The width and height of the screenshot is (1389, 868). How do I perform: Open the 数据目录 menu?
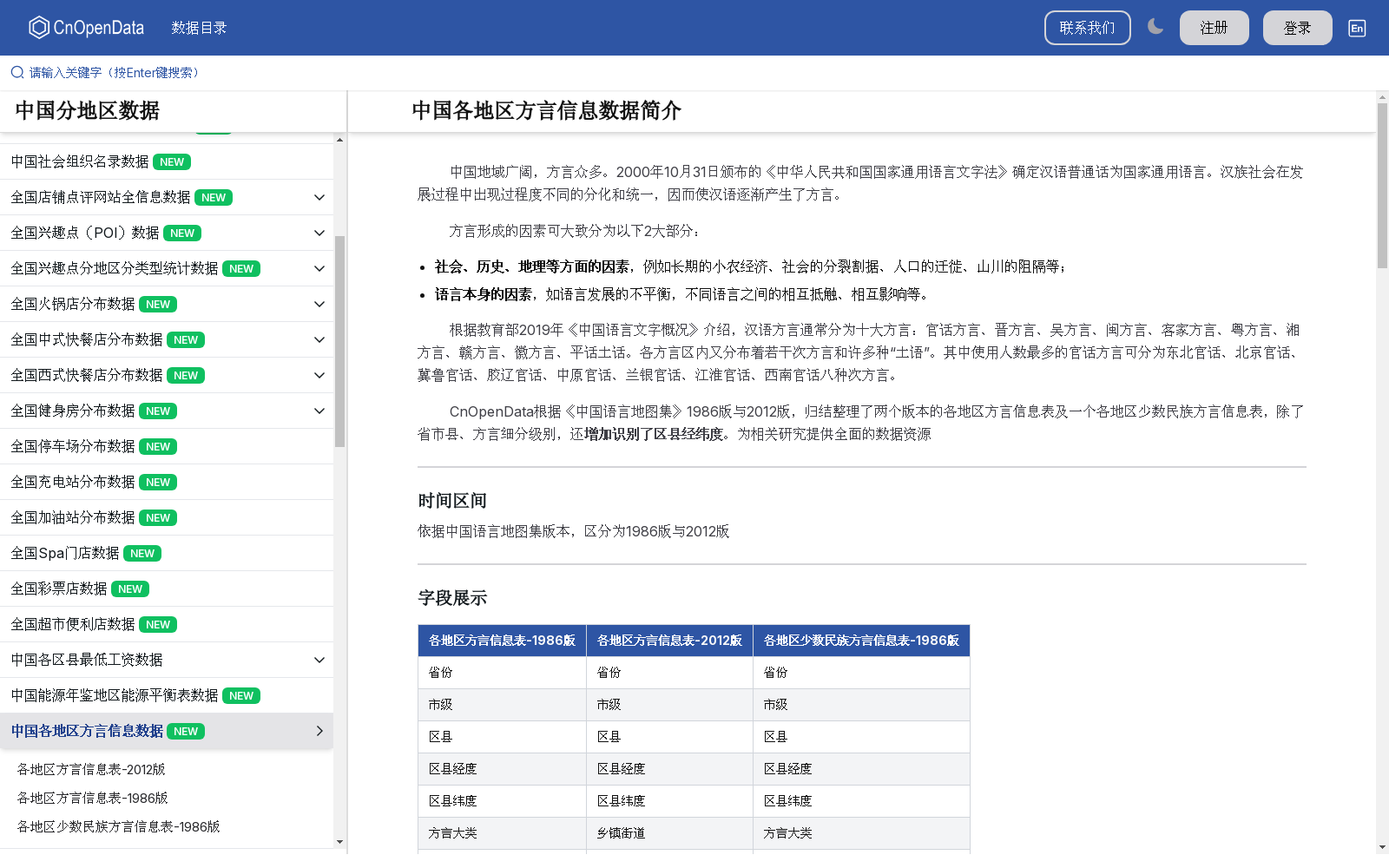point(199,28)
